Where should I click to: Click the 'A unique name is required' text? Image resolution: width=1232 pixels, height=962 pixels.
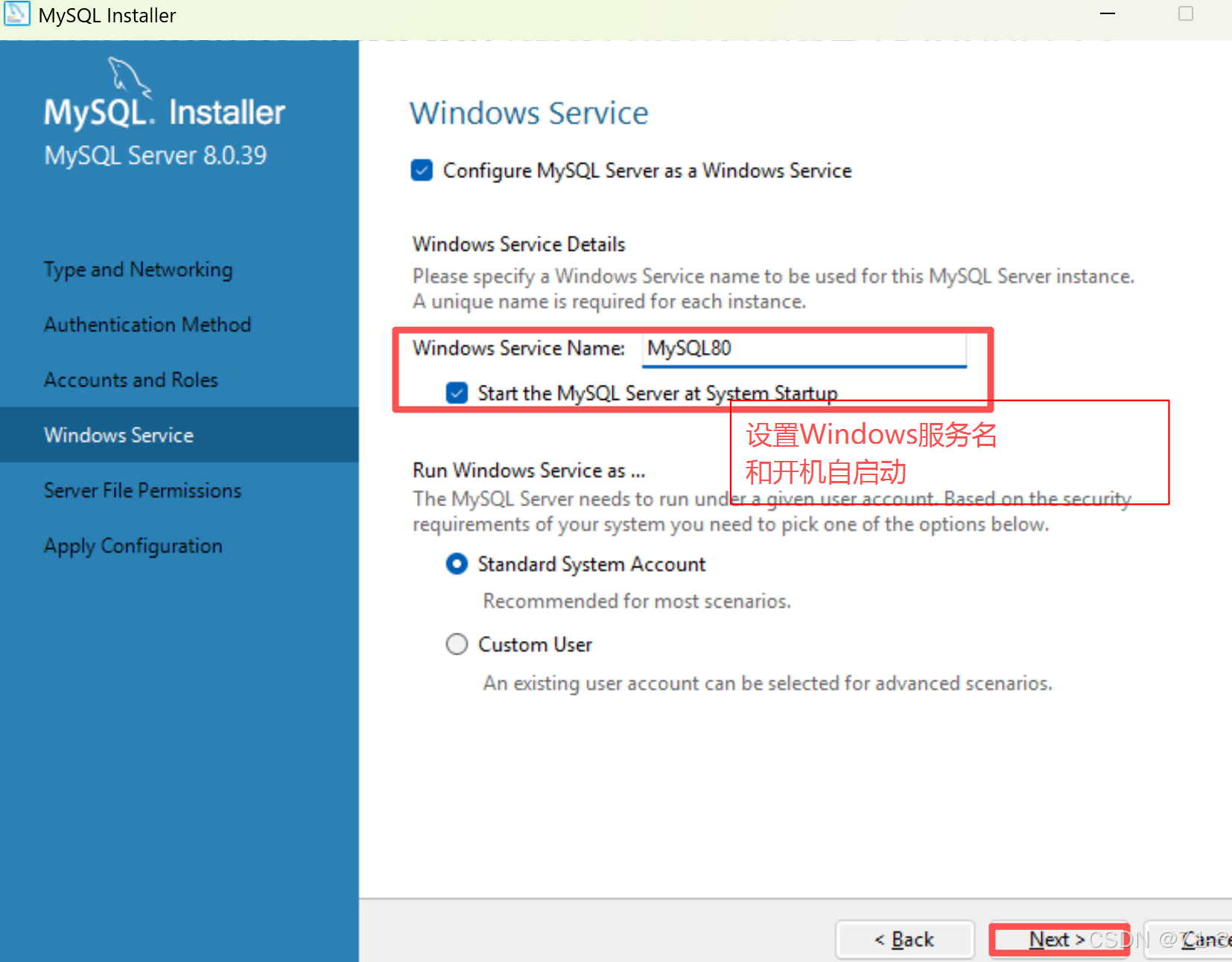(x=609, y=302)
